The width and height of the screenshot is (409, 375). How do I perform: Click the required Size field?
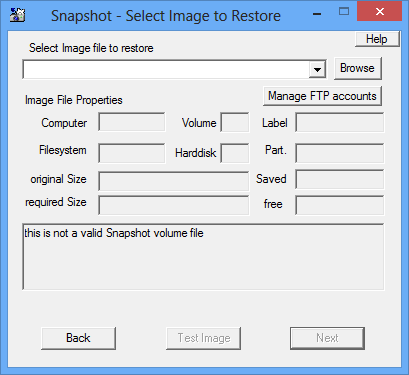[174, 205]
